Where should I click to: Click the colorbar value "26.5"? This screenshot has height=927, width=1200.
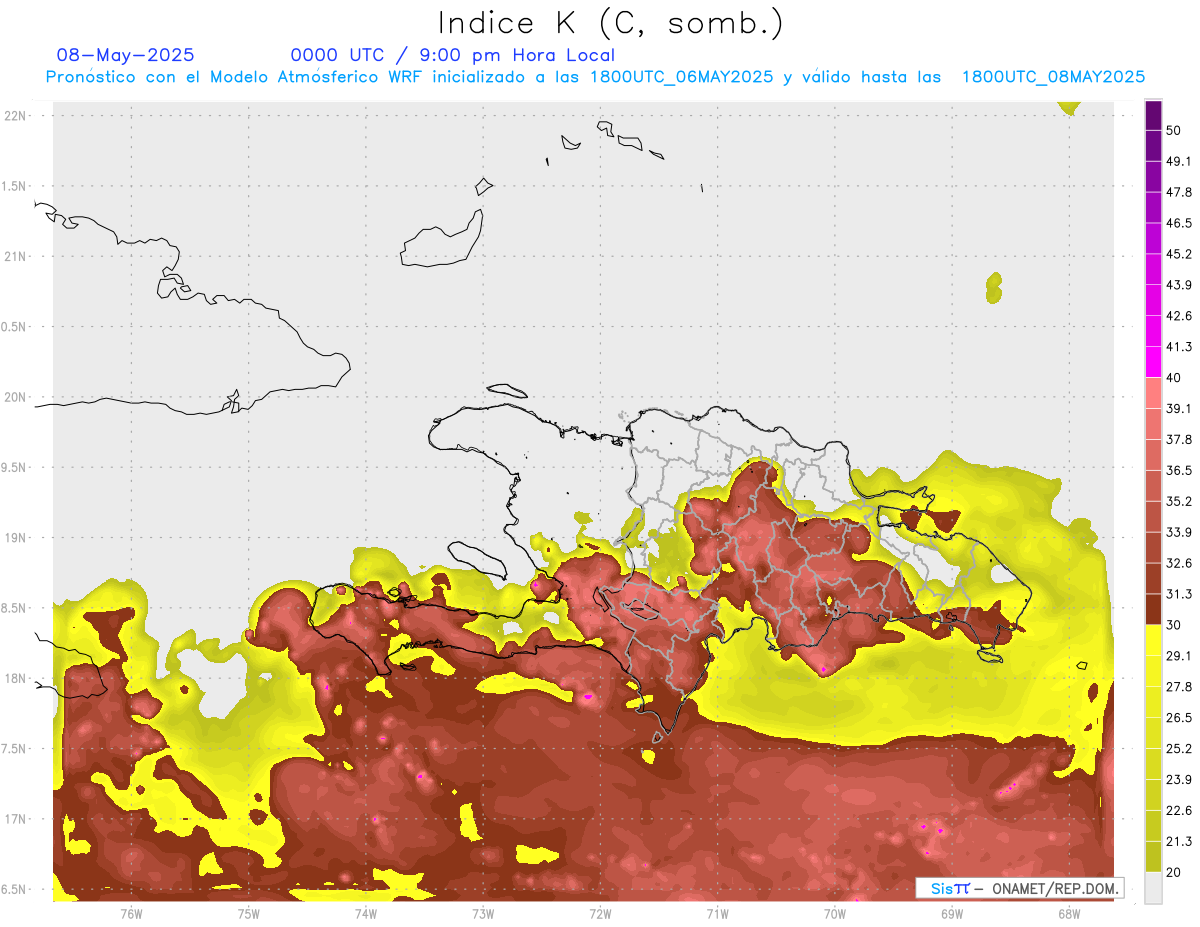(x=1178, y=718)
